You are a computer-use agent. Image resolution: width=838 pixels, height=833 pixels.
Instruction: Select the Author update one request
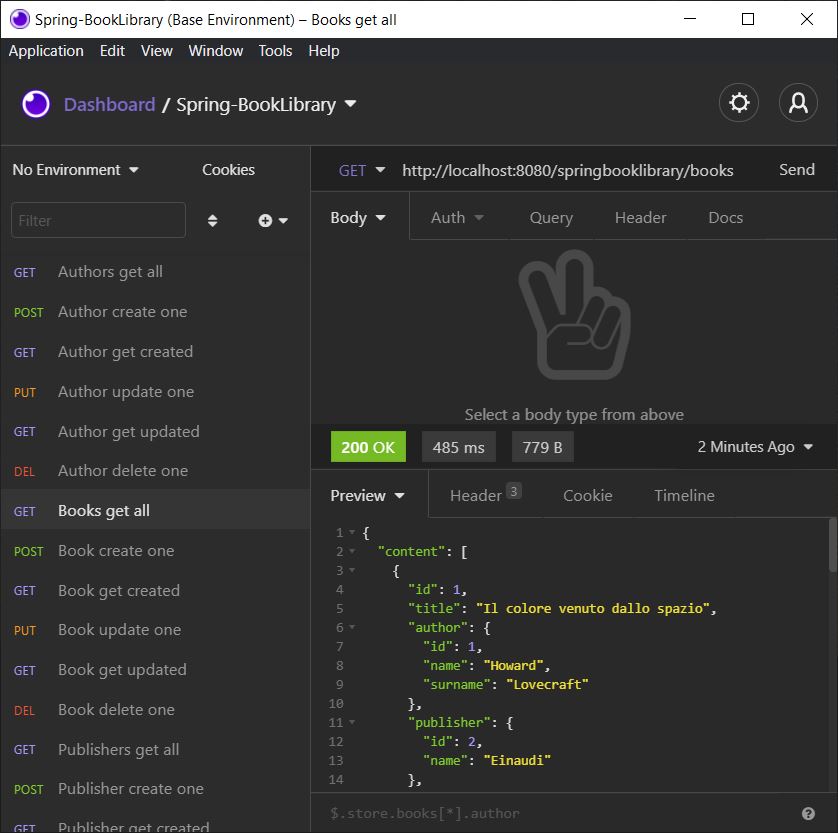pyautogui.click(x=155, y=392)
